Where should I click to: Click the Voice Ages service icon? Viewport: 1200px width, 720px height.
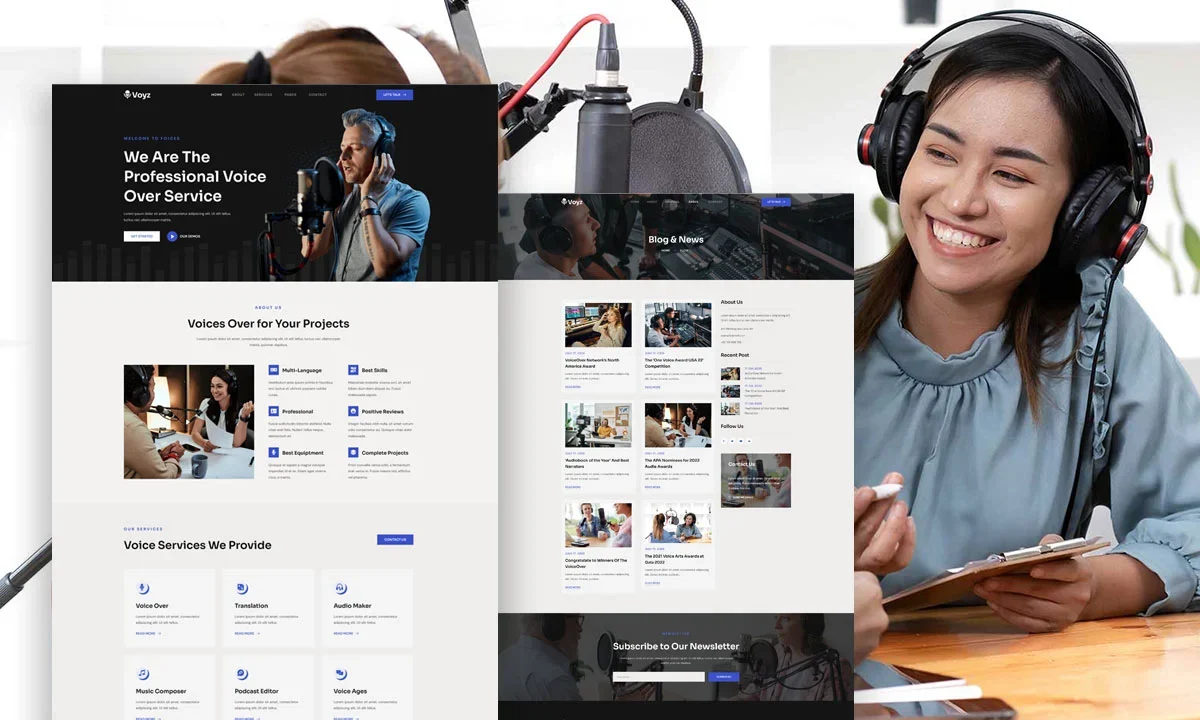341,673
